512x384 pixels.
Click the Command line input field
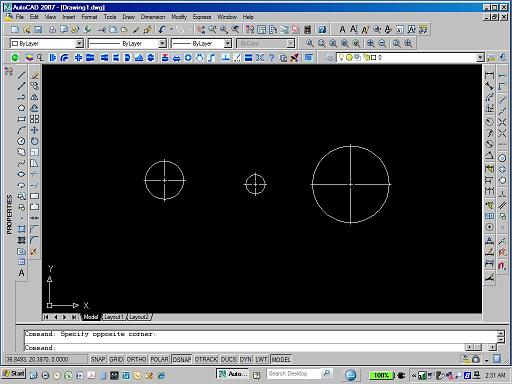pos(243,348)
